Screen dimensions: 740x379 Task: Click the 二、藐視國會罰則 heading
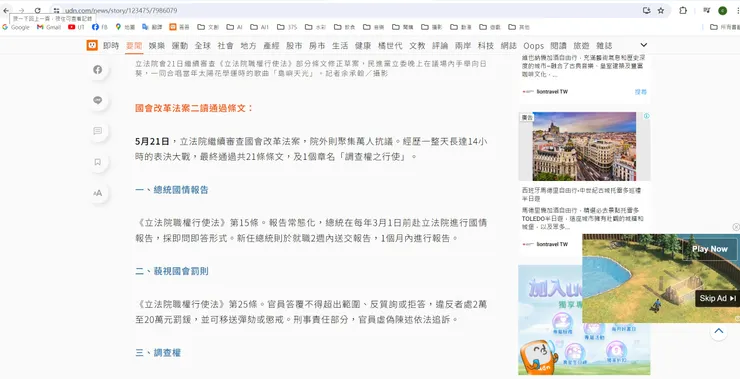(x=172, y=271)
